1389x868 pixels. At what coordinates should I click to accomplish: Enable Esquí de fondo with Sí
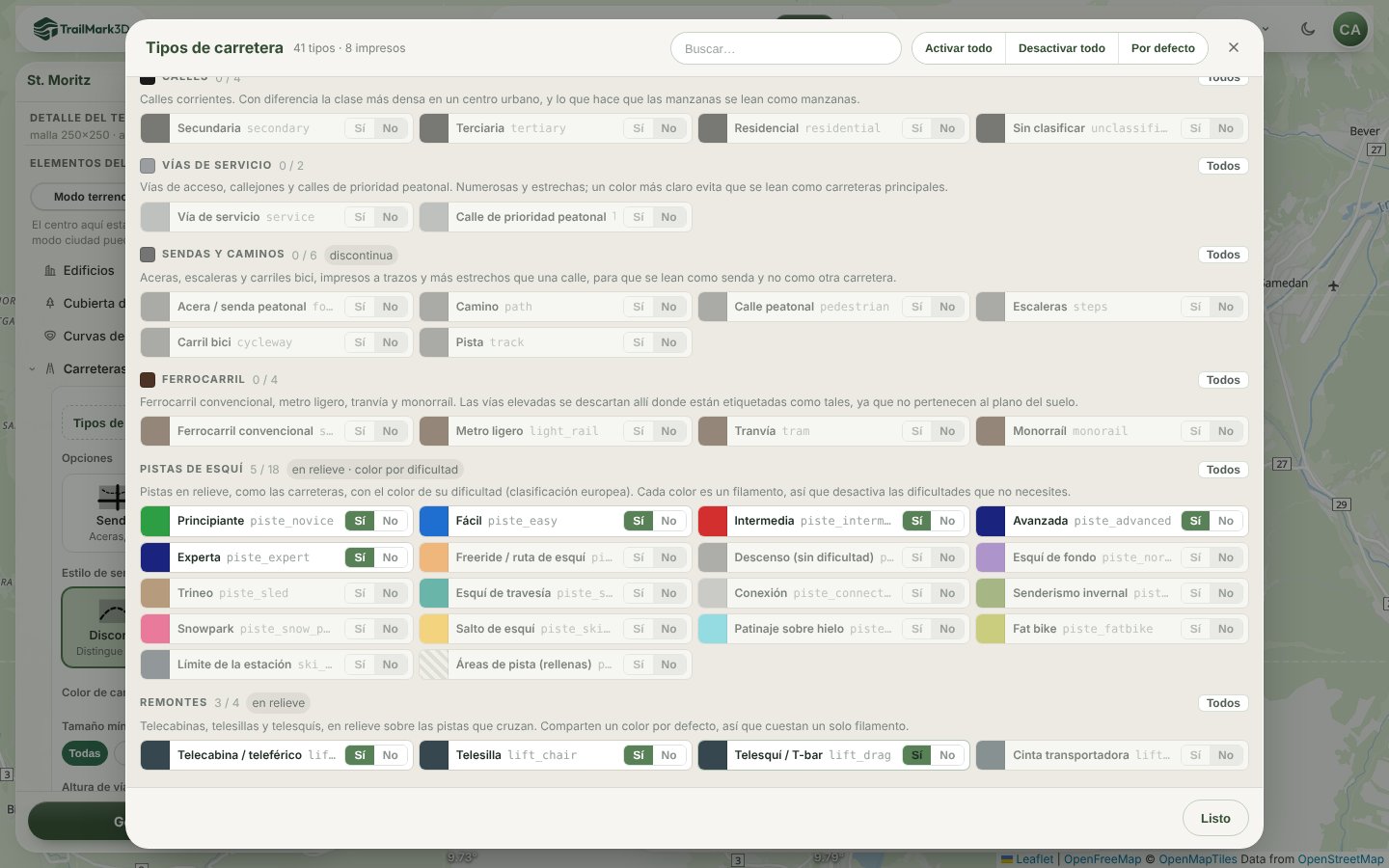click(1195, 557)
